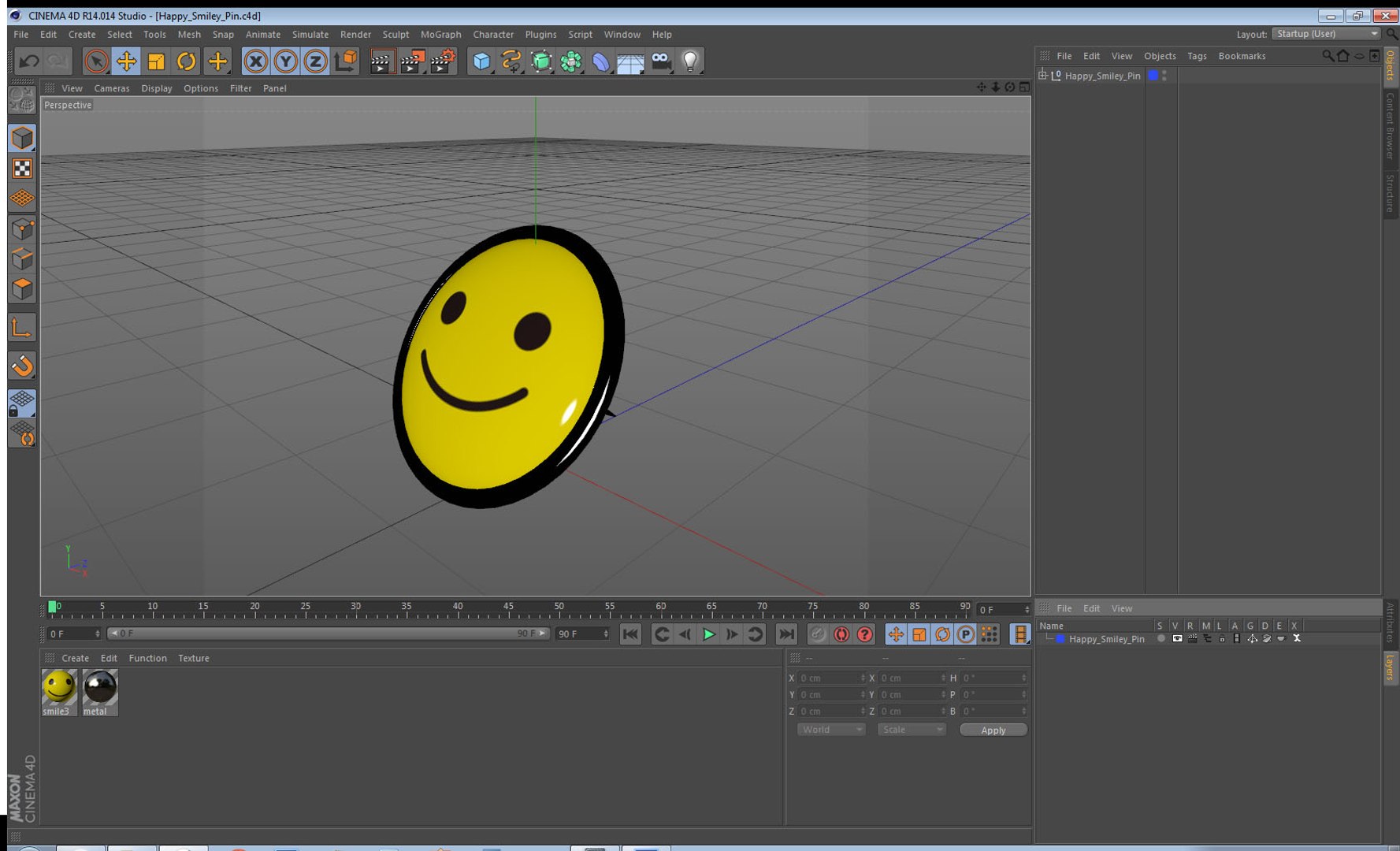
Task: Open the World coordinate dropdown
Action: 831,730
